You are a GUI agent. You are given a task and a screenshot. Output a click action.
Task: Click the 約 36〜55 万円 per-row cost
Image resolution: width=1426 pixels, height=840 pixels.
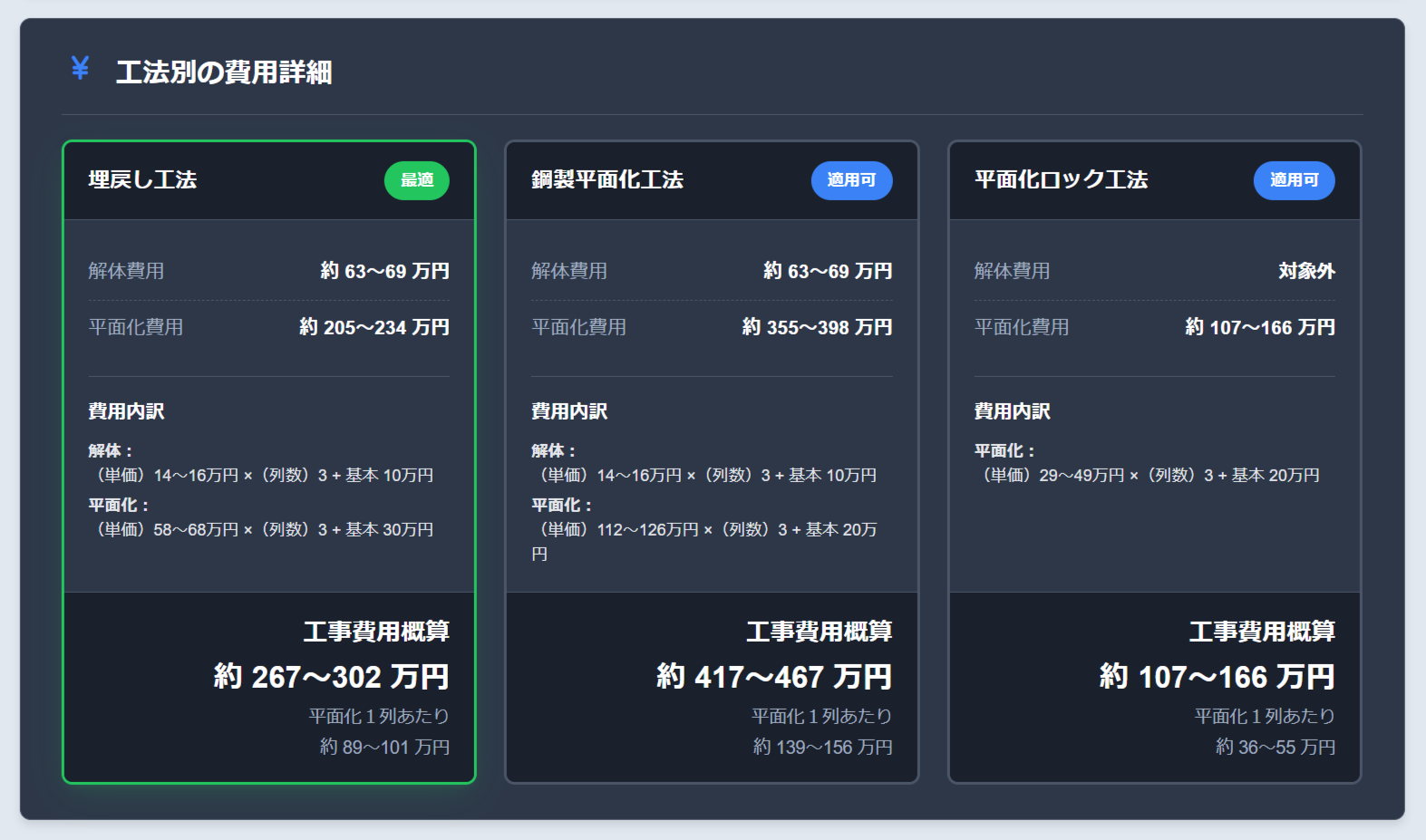tap(1275, 747)
